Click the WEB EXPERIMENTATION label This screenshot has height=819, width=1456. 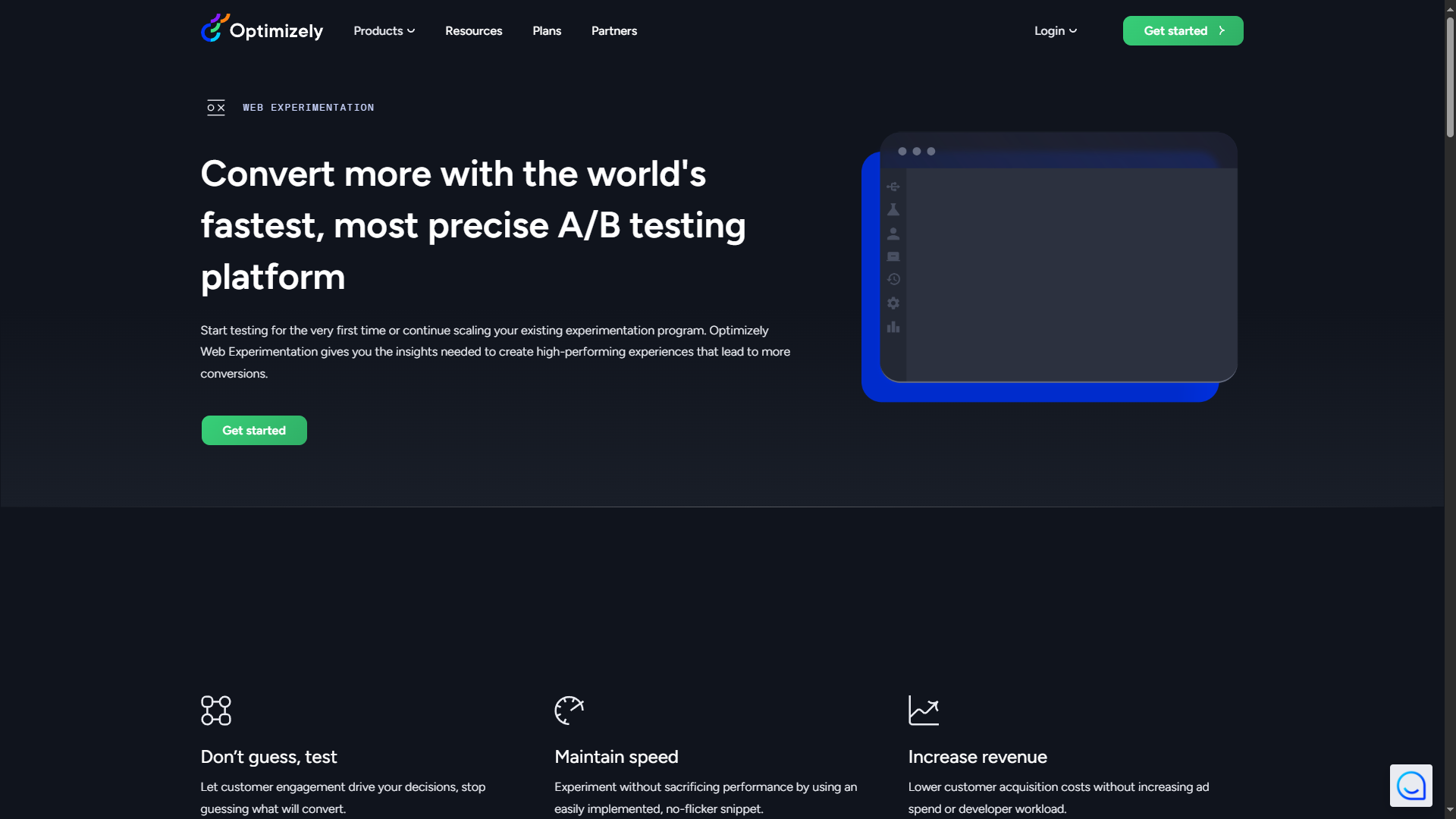308,108
